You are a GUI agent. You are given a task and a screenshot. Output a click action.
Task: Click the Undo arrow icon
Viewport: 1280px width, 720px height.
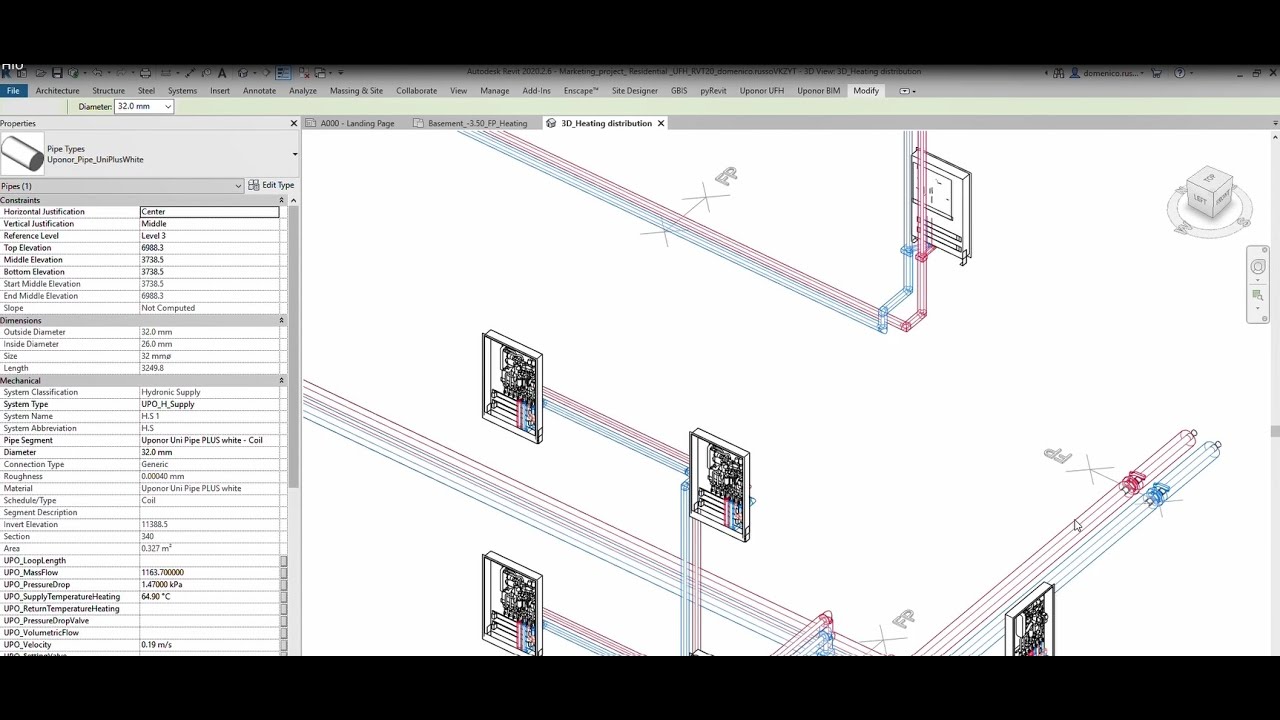click(97, 73)
